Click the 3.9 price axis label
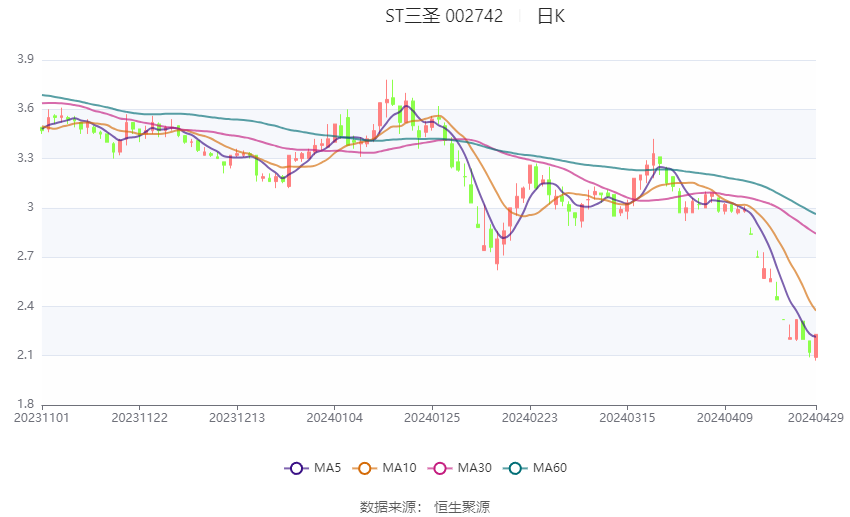Screen dimensions: 850x517 point(26,60)
